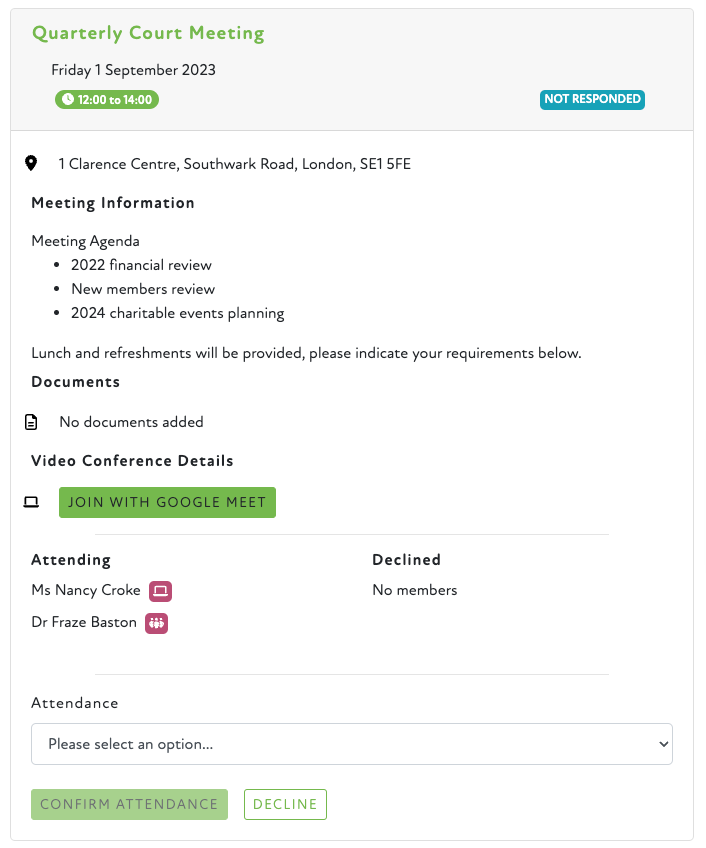Click the meeting address text
The height and width of the screenshot is (848, 706).
(234, 164)
